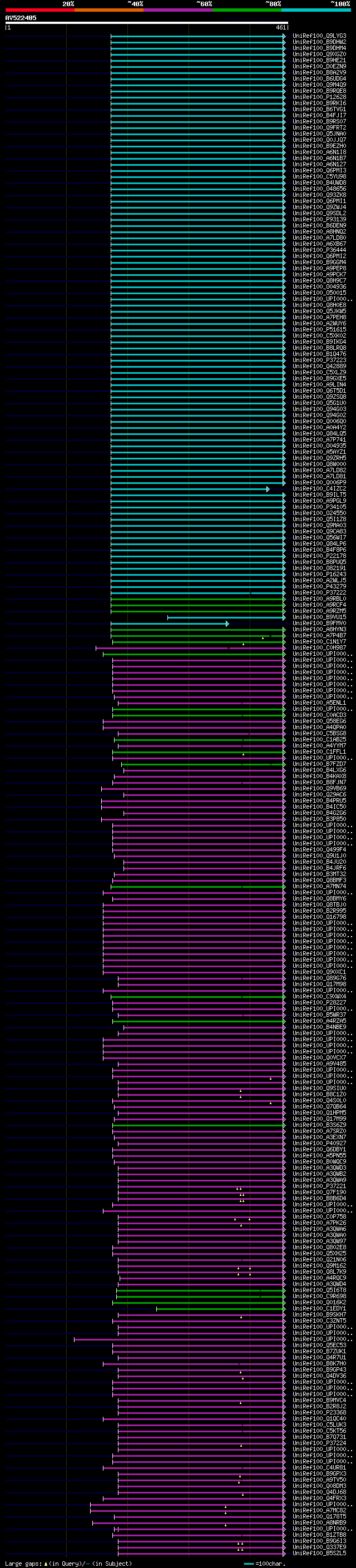This screenshot has height=1568, width=356.
Task: Select UniRef100_P93139 label
Action: [x=319, y=219]
